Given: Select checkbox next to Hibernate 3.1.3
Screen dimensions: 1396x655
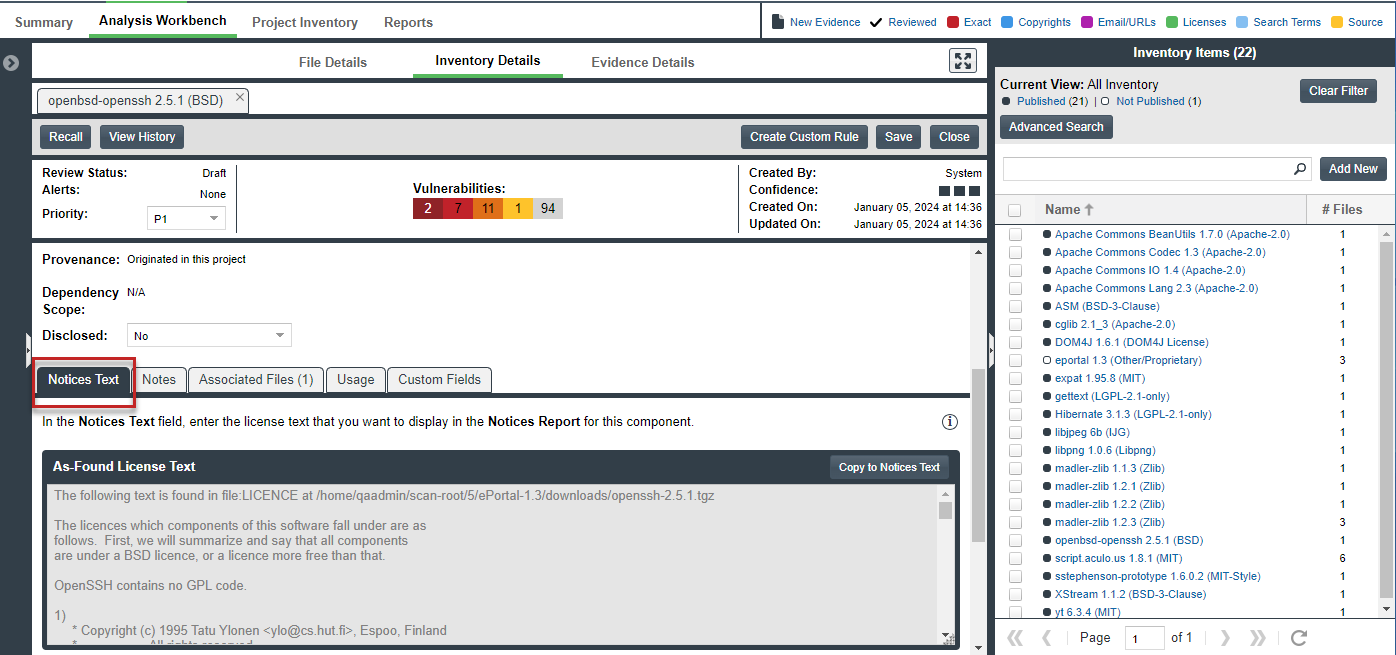Looking at the screenshot, I should pos(1015,414).
